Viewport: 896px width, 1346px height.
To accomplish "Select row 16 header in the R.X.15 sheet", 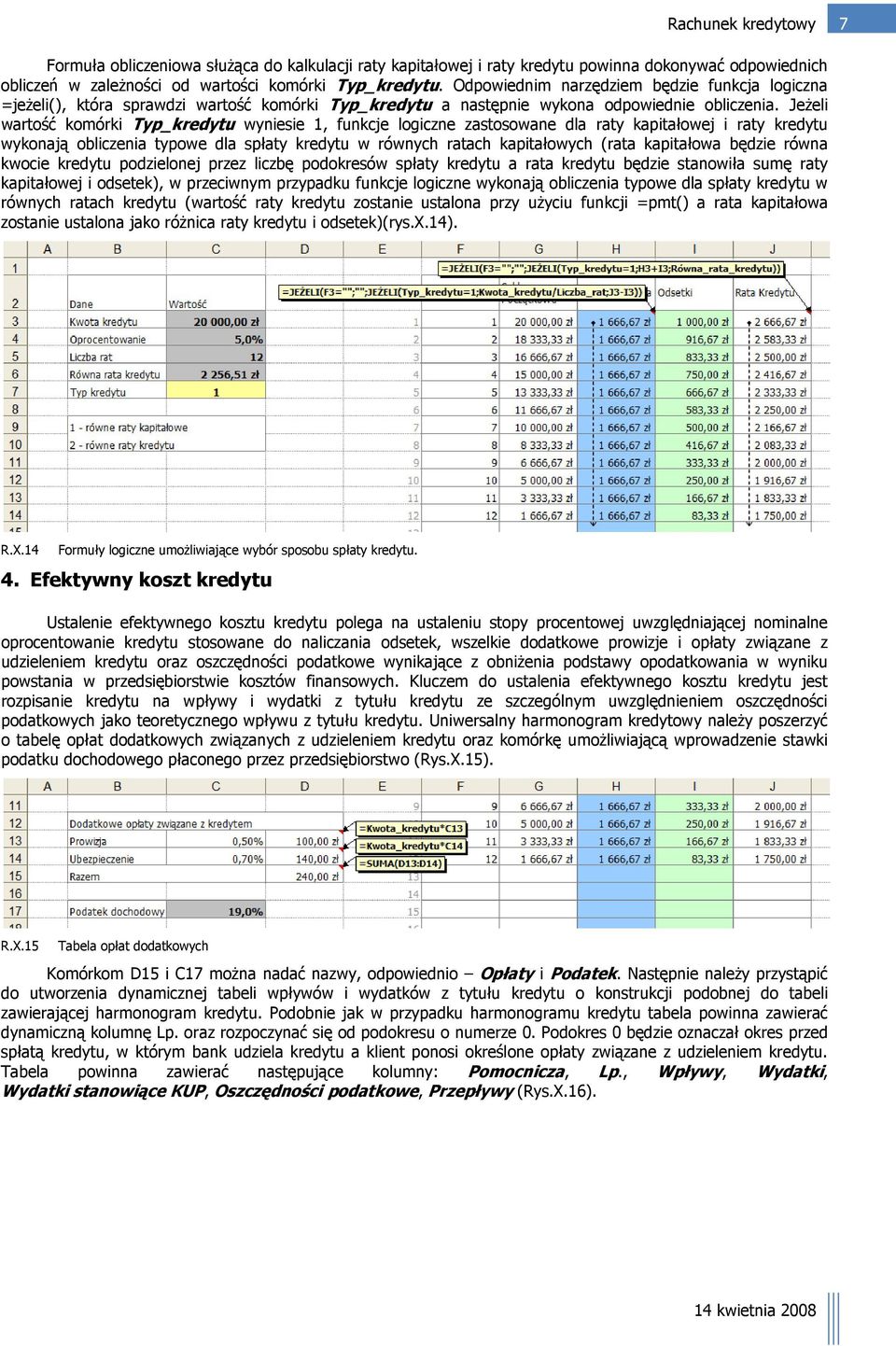I will 15,893.
